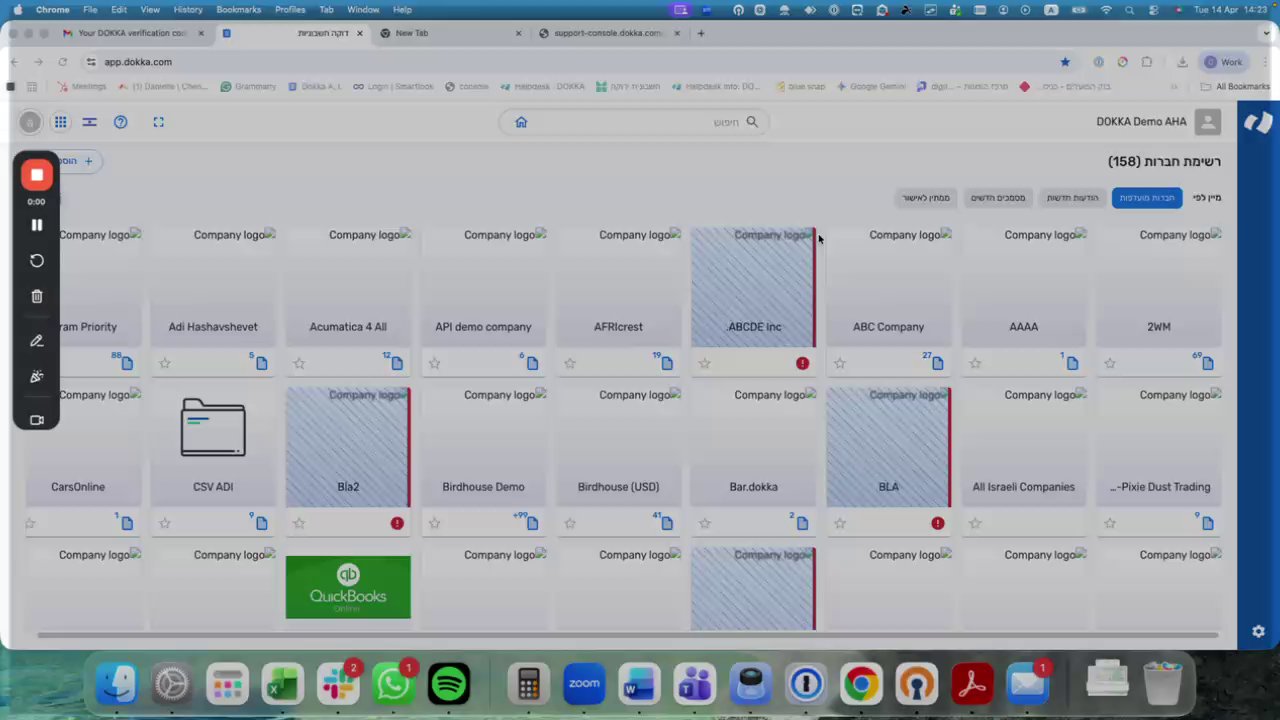Screen dimensions: 1280x720
Task: Open documents icon on Birdhouse (USD) card
Action: coord(666,523)
